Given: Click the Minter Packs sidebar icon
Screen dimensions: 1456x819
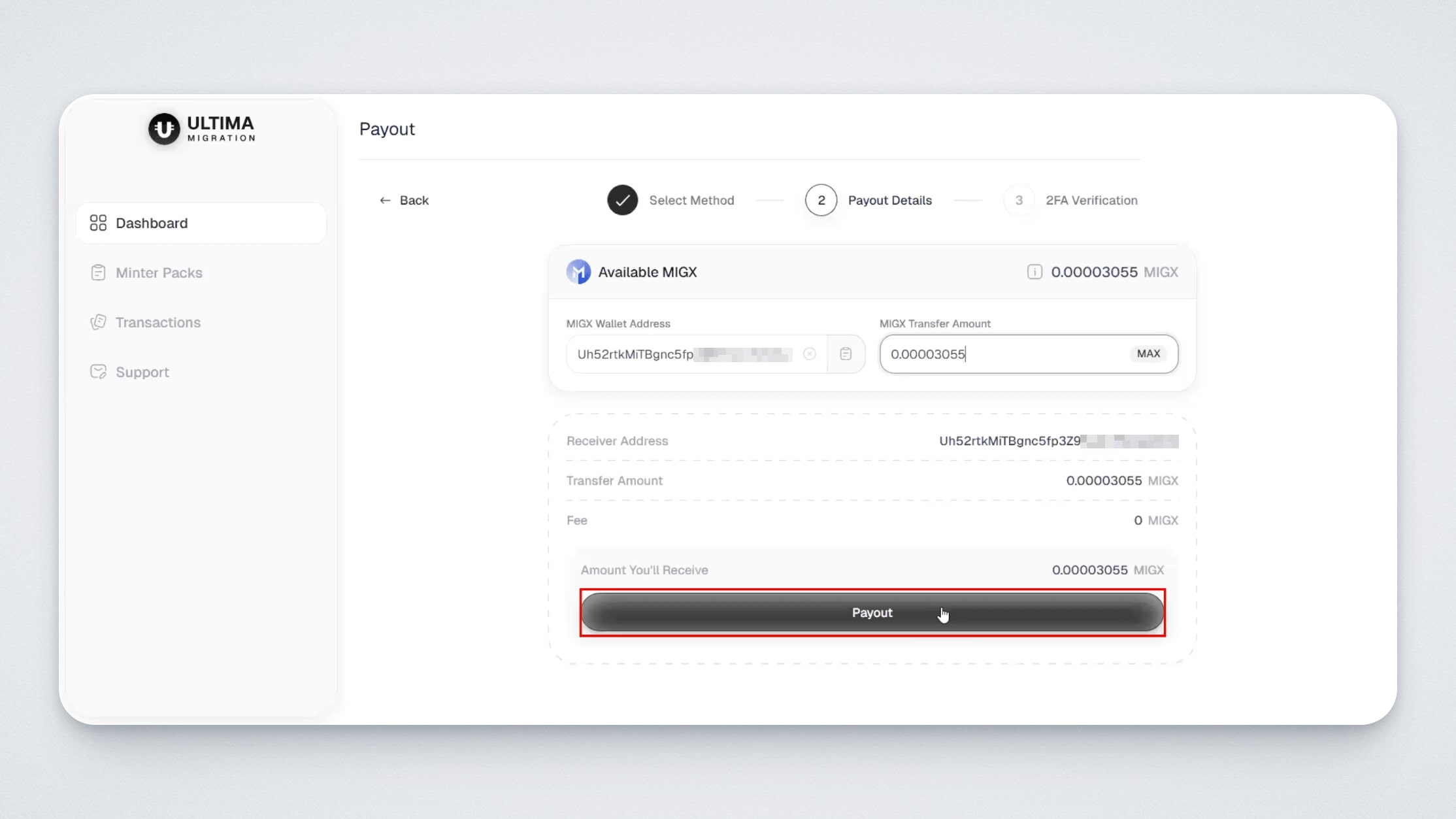Looking at the screenshot, I should [98, 273].
